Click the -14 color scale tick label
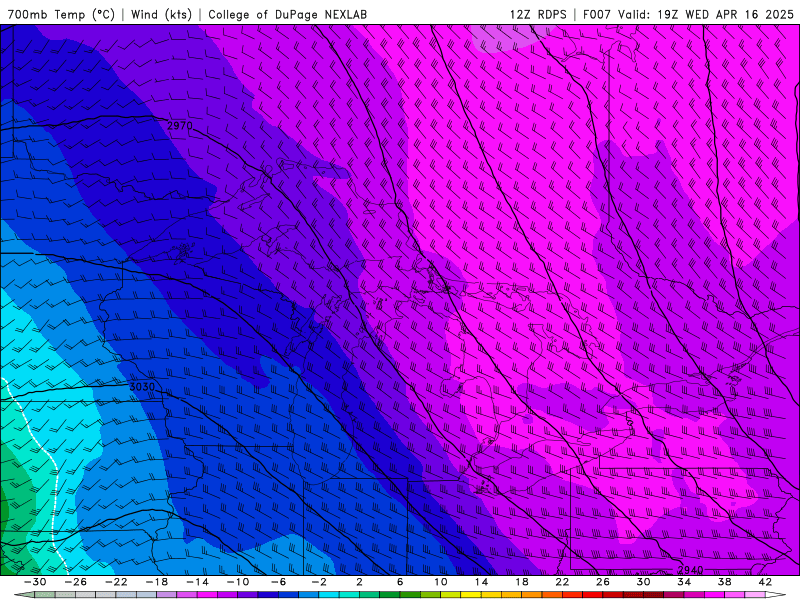Image resolution: width=800 pixels, height=600 pixels. [197, 582]
